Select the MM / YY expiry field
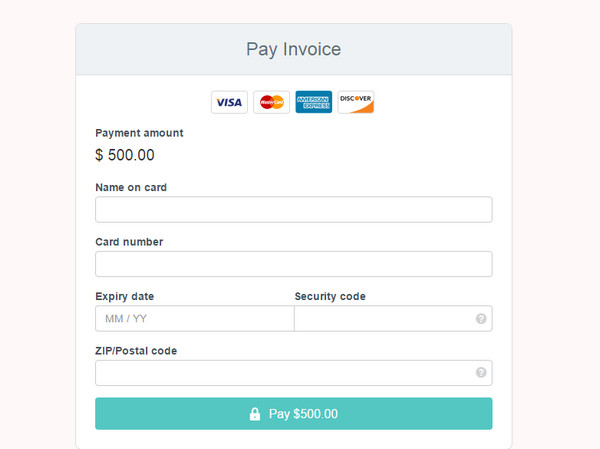600x449 pixels. [195, 318]
